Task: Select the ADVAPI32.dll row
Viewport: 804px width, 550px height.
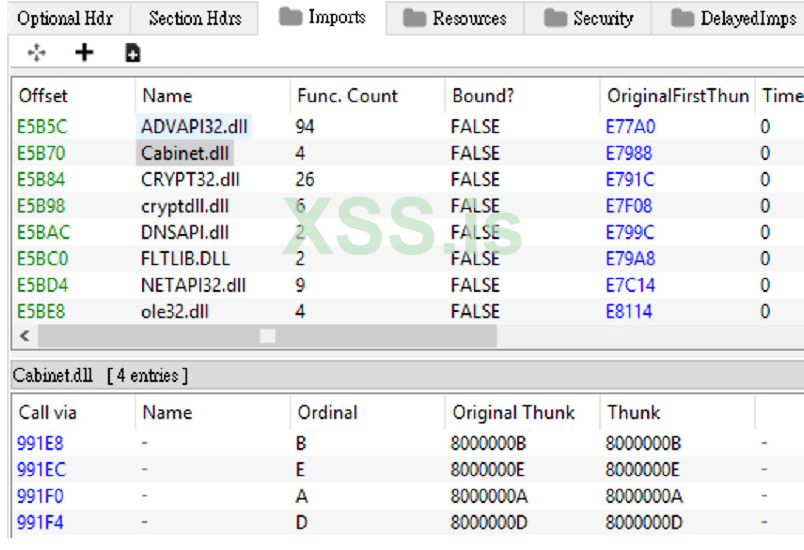Action: [408, 127]
